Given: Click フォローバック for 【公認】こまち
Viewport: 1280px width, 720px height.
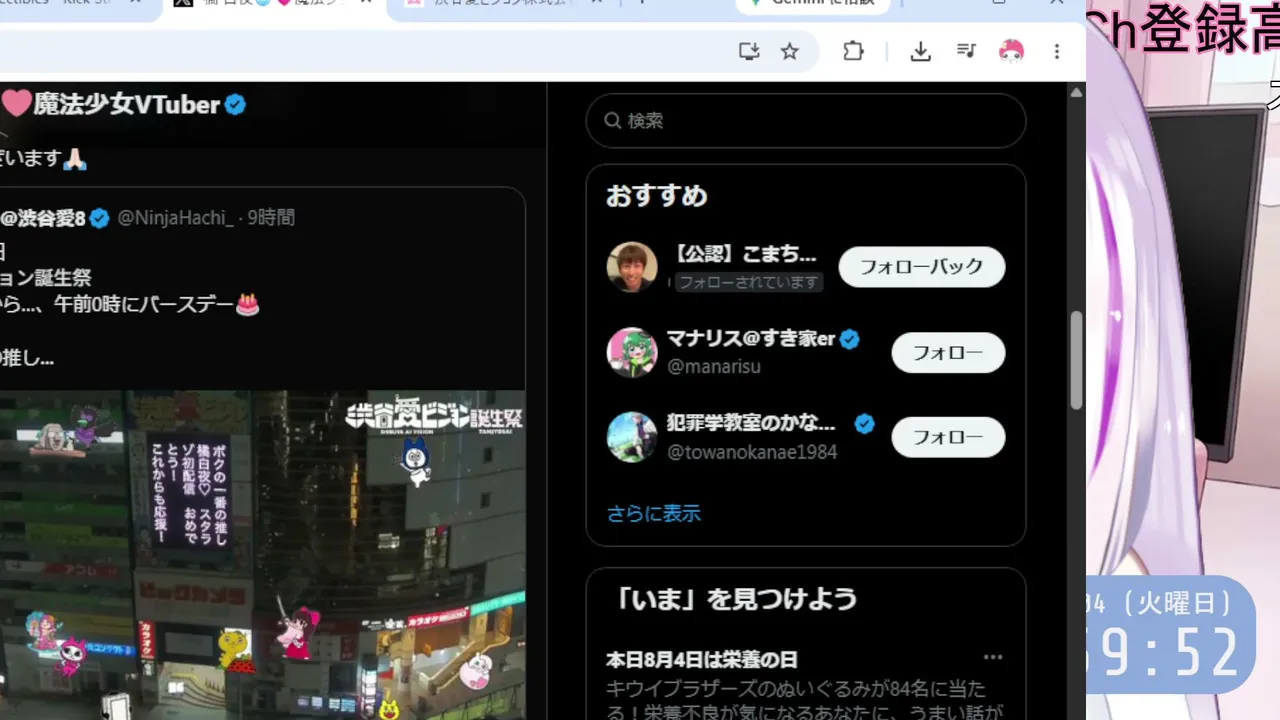Looking at the screenshot, I should coord(922,267).
